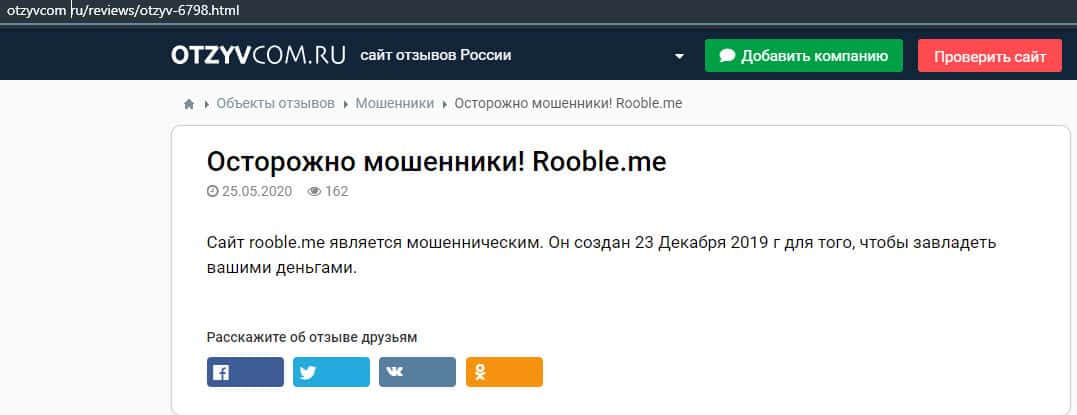Share review on Odnoklassniki
Image resolution: width=1077 pixels, height=415 pixels.
[504, 372]
